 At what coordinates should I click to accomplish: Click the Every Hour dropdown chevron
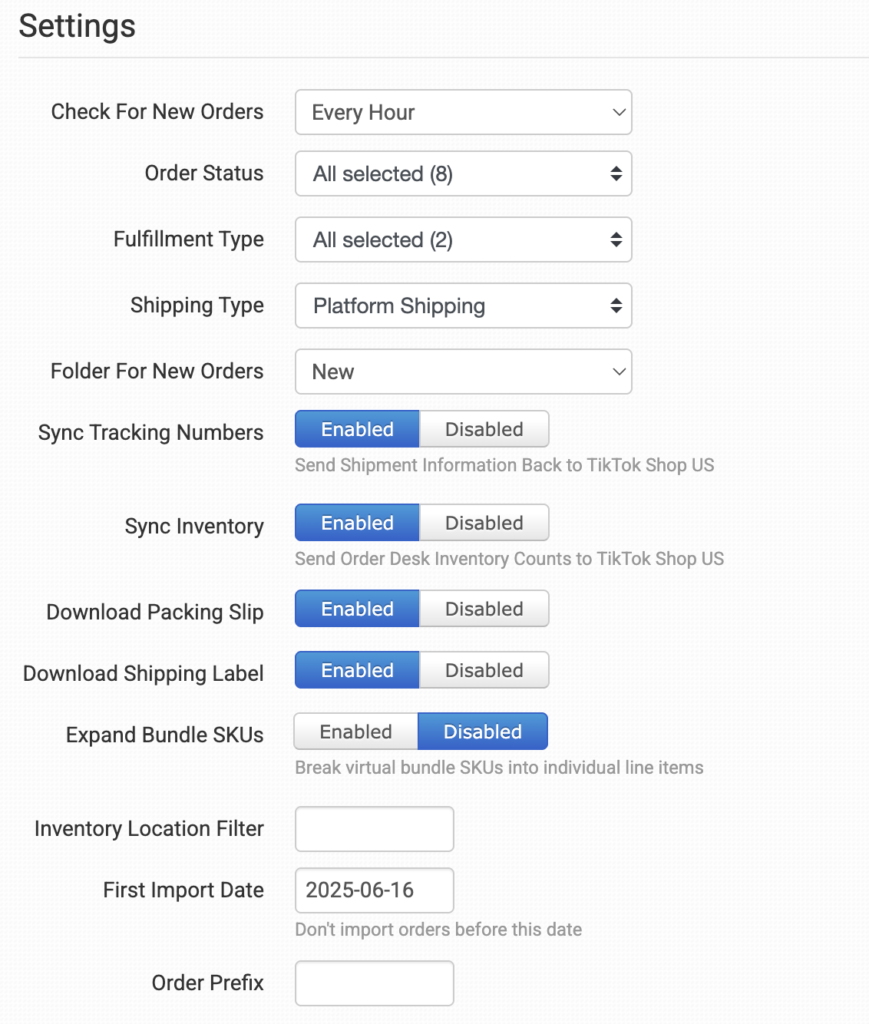pos(618,112)
